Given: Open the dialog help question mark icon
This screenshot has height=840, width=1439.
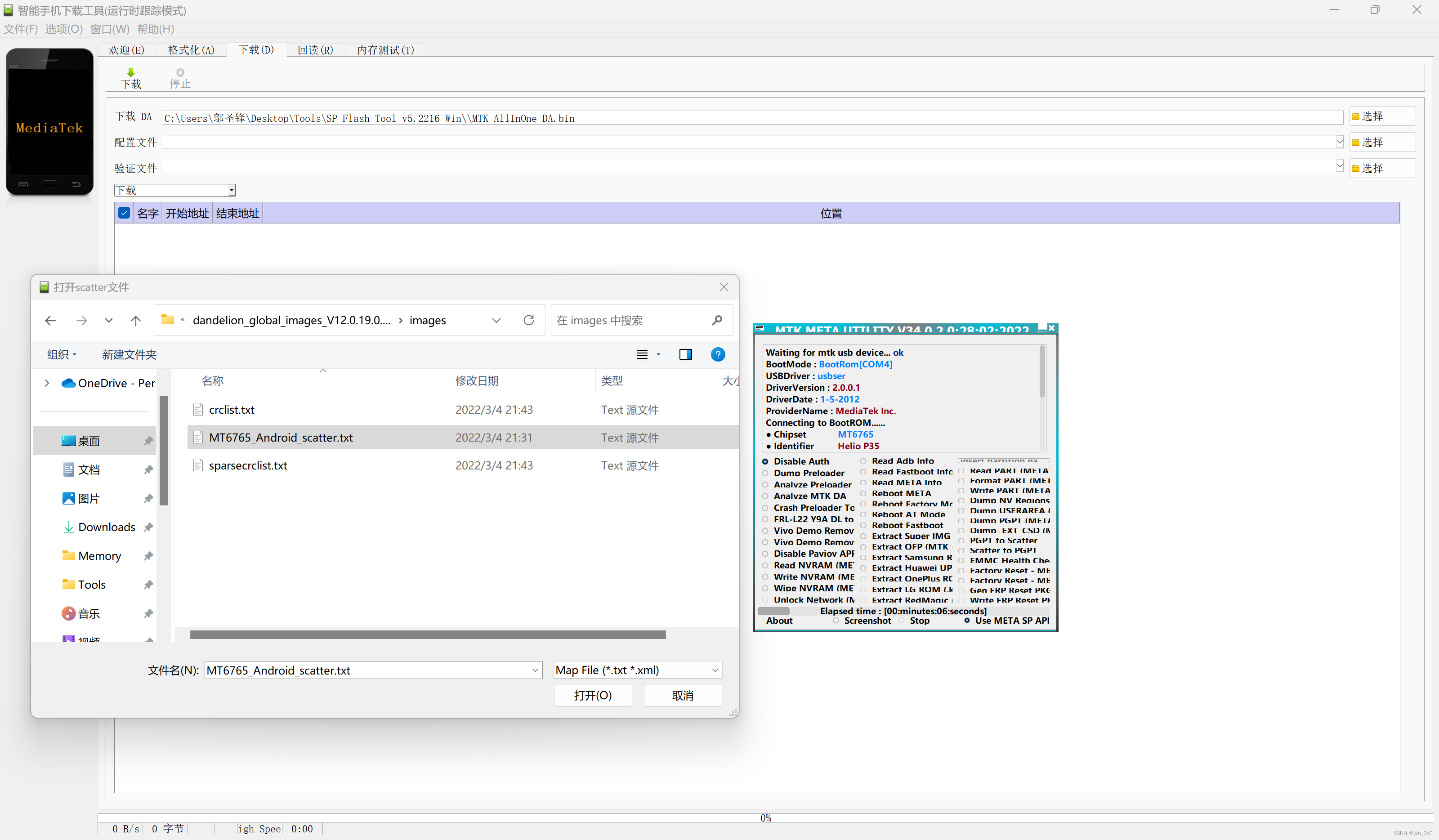Looking at the screenshot, I should (718, 355).
